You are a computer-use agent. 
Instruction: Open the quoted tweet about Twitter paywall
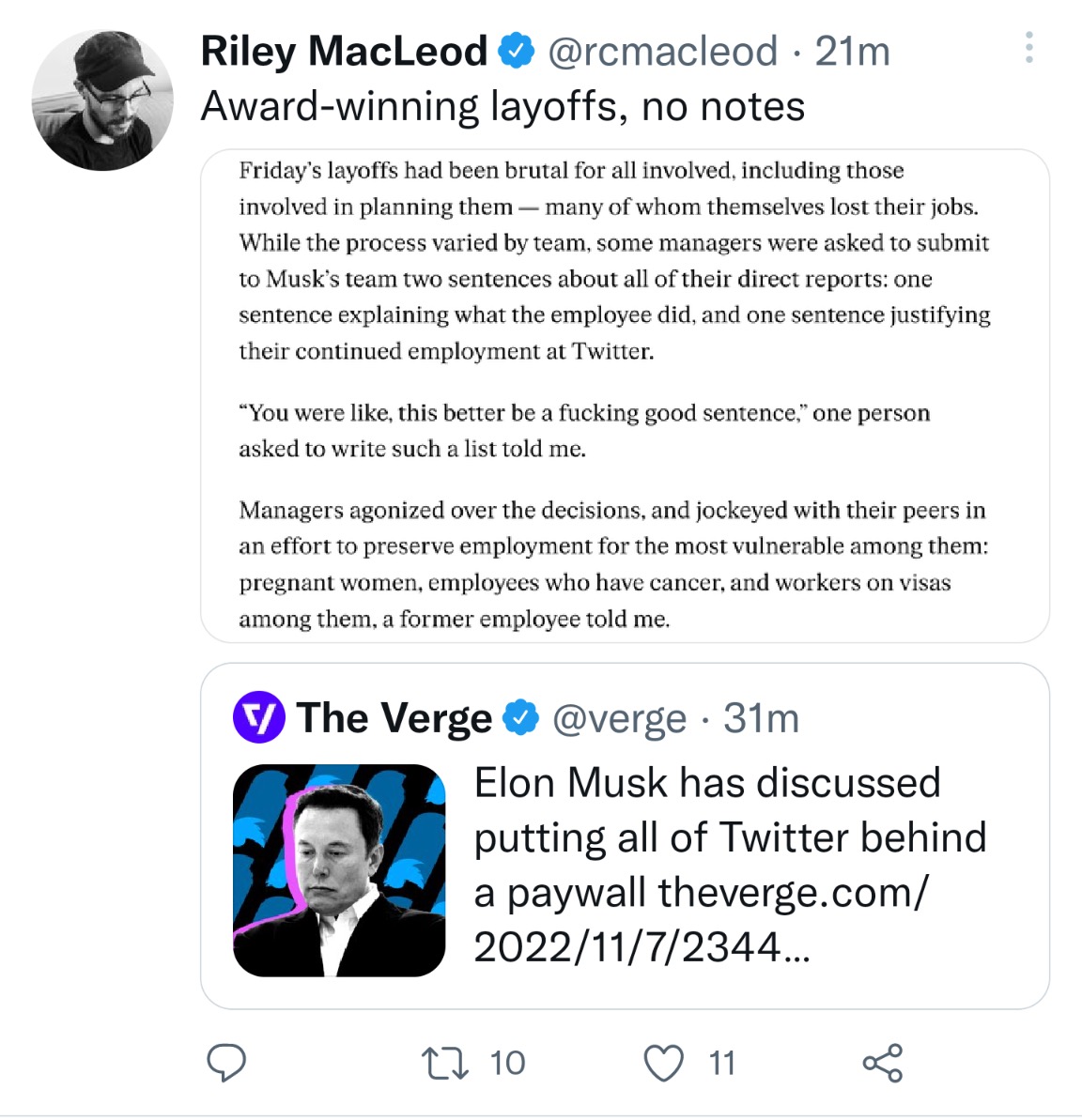coord(729,864)
